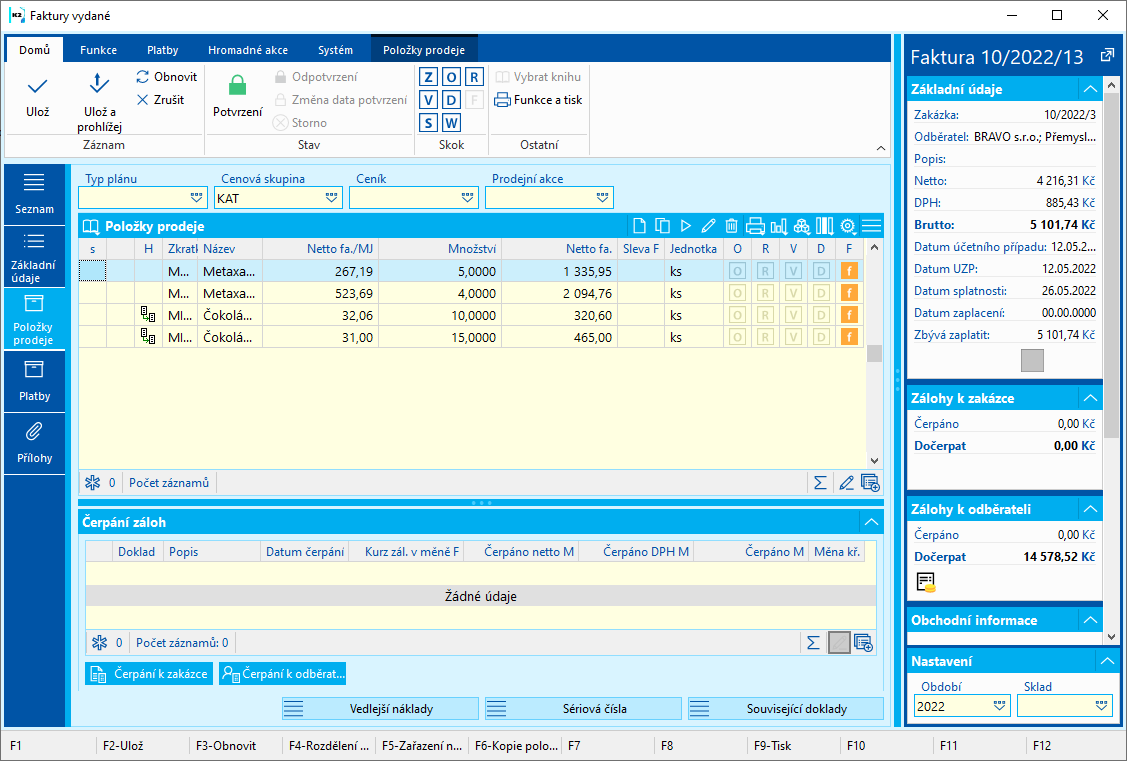1127x761 pixels.
Task: Toggle the O indicator in the first item row
Action: 738,270
